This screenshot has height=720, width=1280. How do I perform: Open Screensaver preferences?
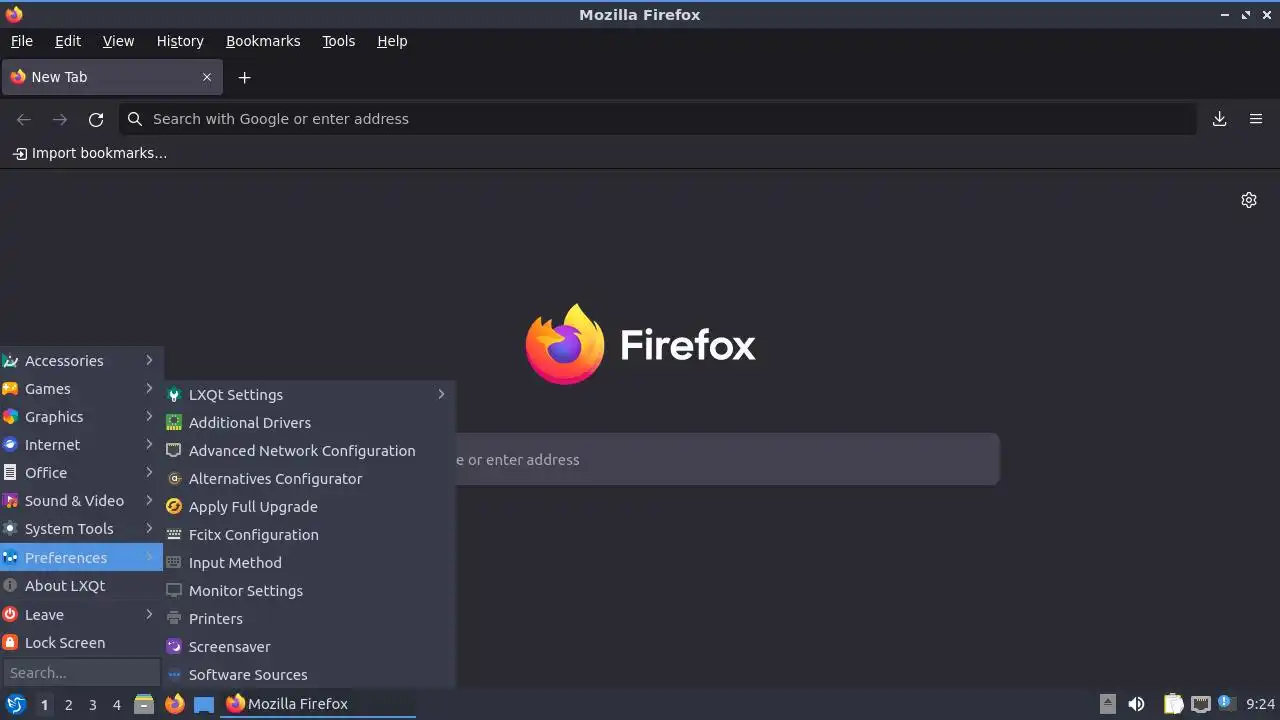click(x=309, y=647)
